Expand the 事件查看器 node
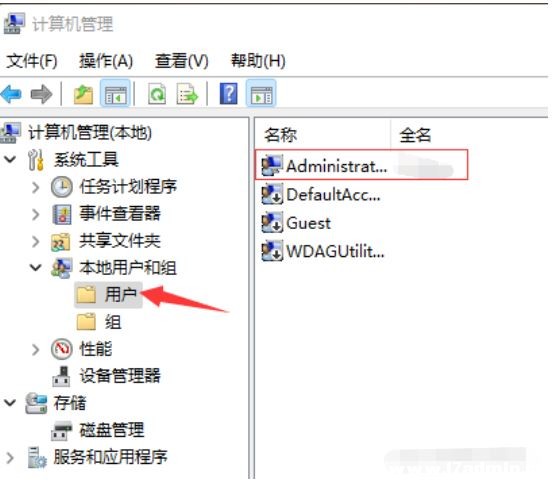 click(x=35, y=214)
